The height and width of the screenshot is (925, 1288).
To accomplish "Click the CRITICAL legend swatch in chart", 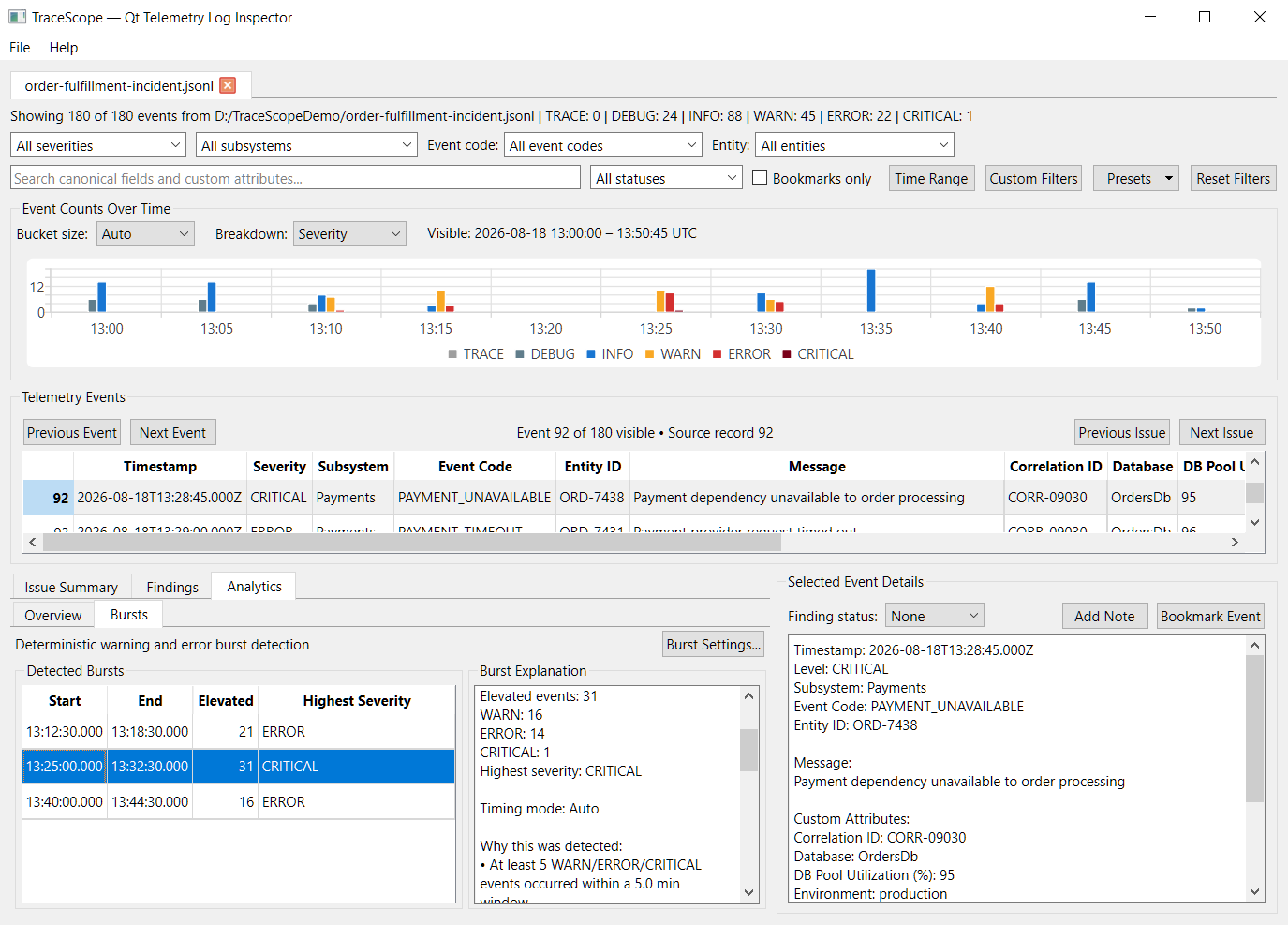I will click(x=787, y=354).
